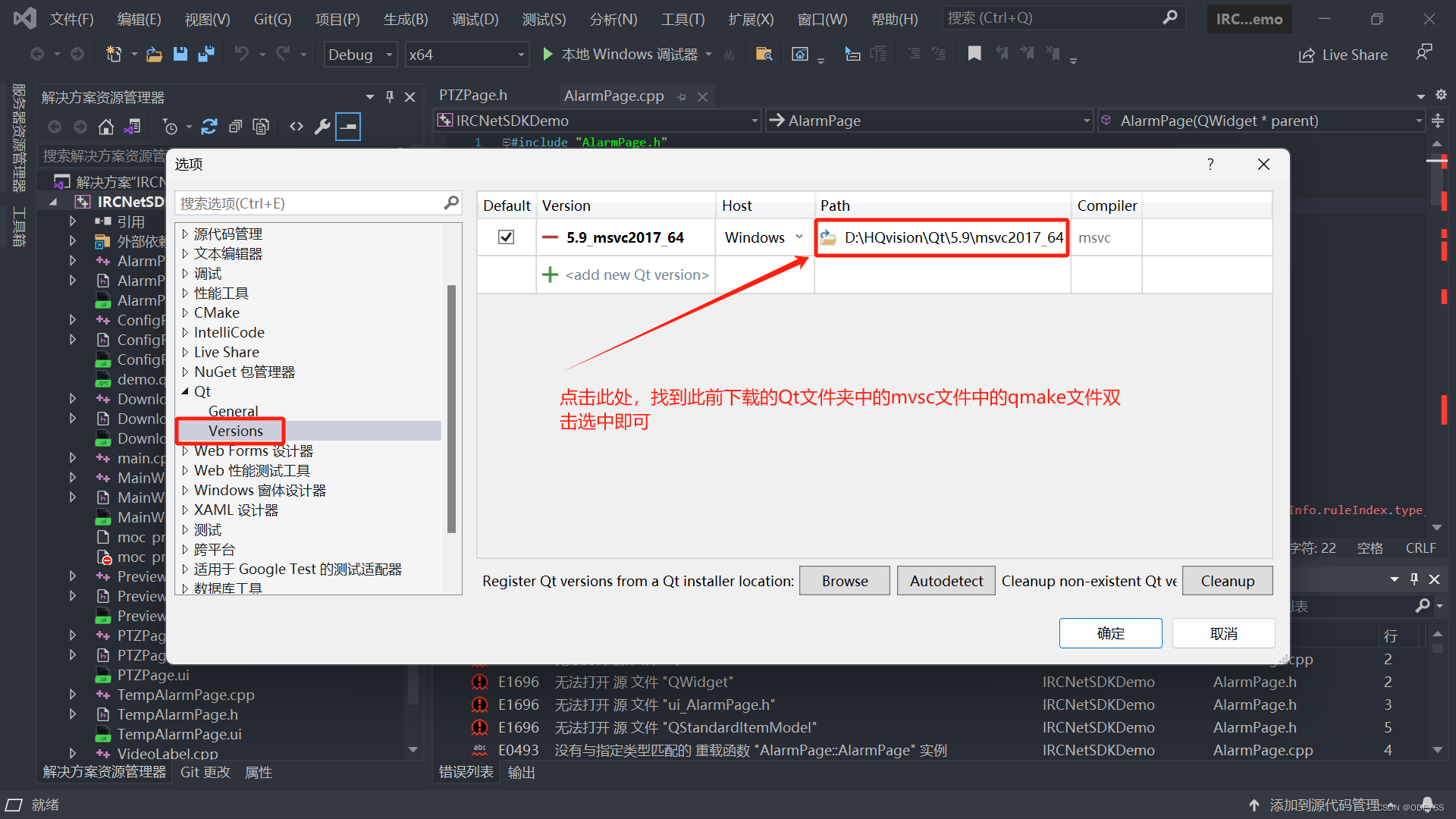1456x819 pixels.
Task: Switch to the 输出 tab
Action: [x=521, y=772]
